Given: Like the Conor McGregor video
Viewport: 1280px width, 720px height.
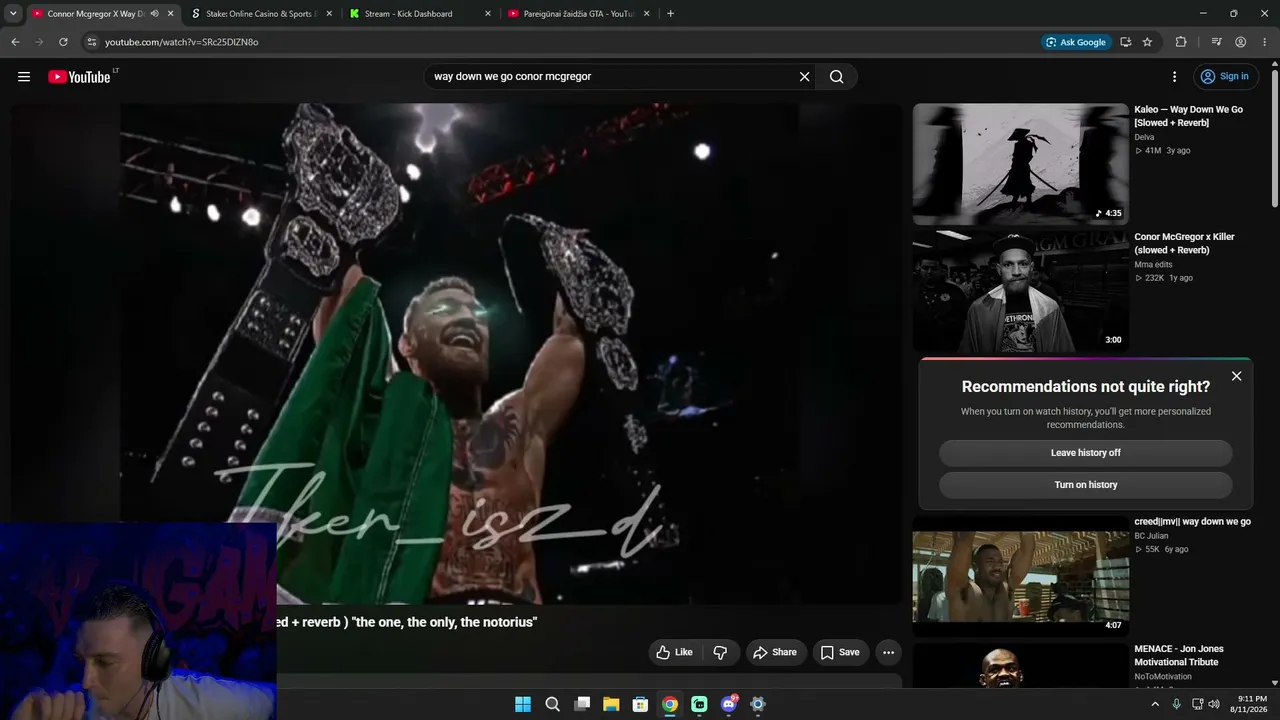Looking at the screenshot, I should pos(674,652).
